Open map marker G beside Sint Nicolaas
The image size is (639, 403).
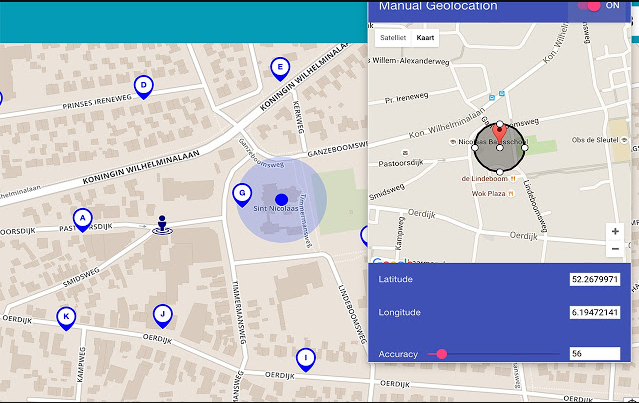click(x=241, y=194)
